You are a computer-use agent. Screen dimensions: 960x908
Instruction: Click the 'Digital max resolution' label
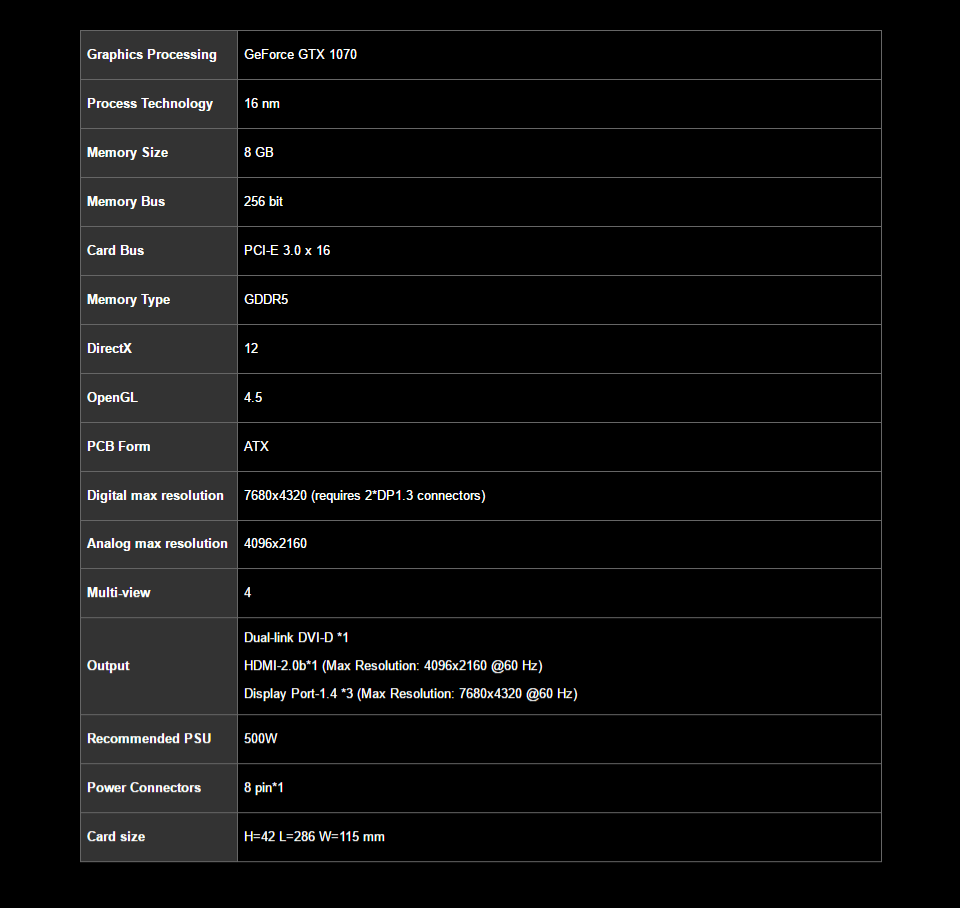[x=156, y=496]
